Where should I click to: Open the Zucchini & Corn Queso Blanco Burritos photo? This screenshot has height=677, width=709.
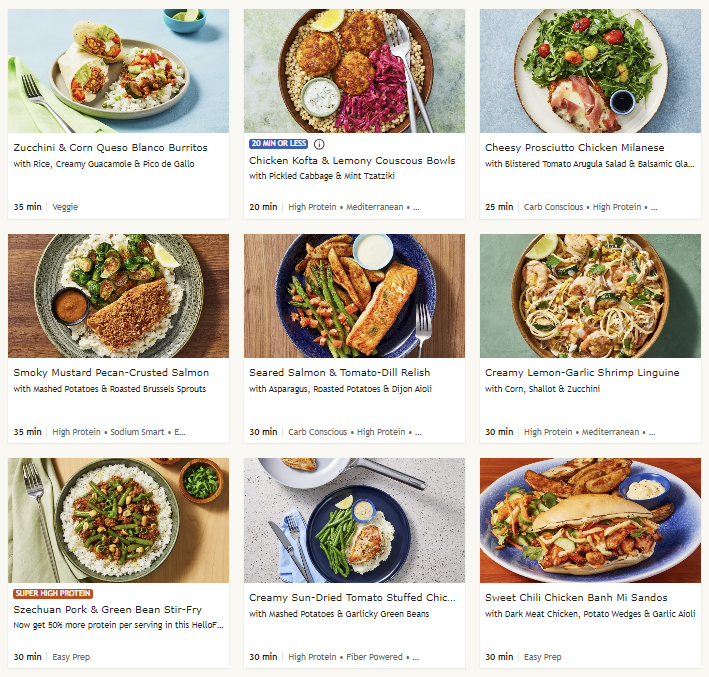[x=118, y=71]
